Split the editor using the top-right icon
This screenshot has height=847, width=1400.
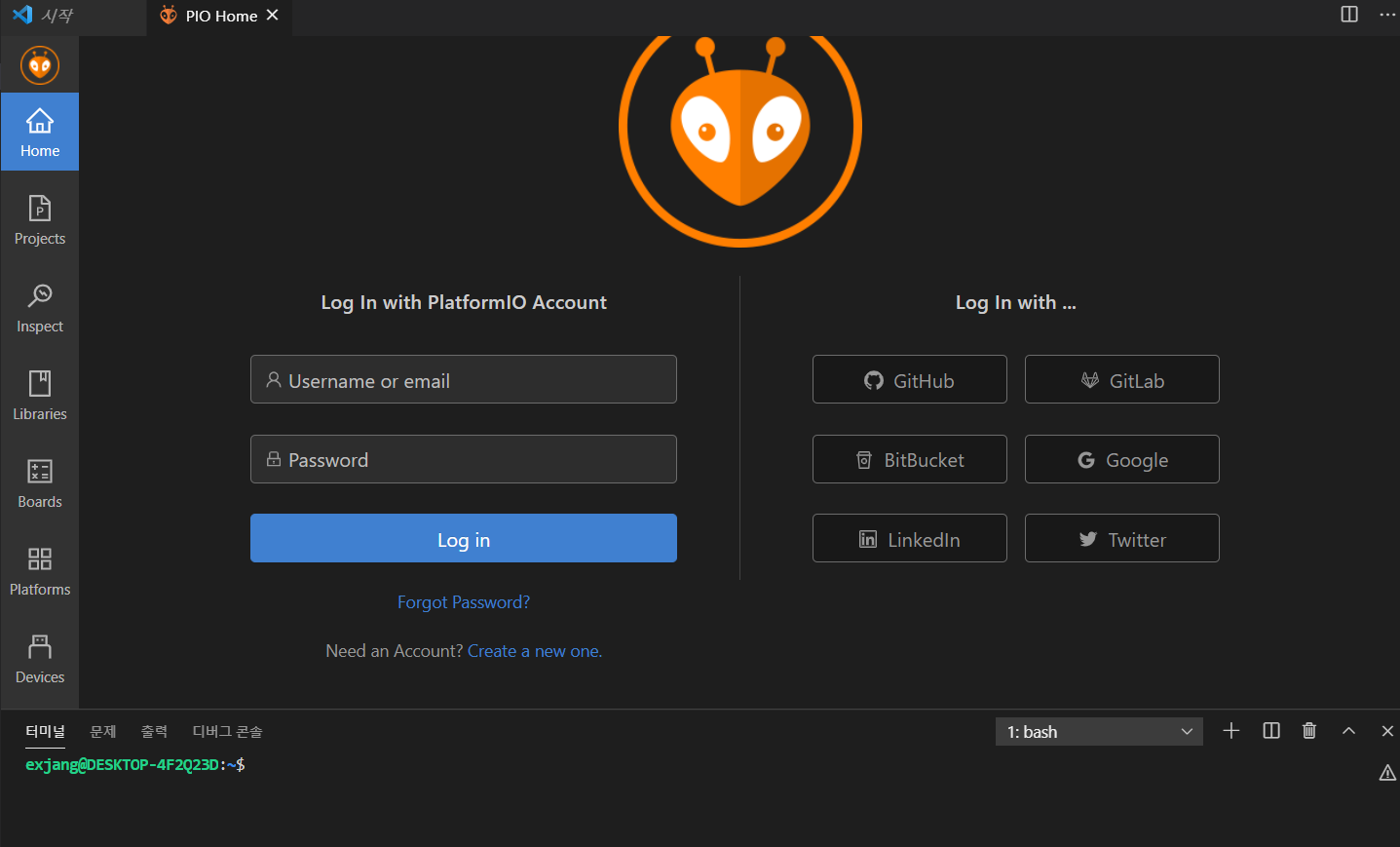coord(1347,14)
